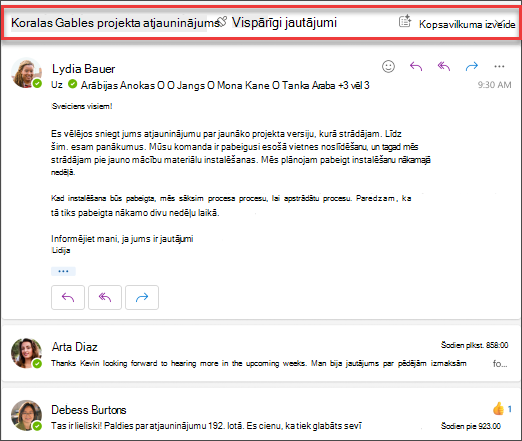
Task: Click the Informējiet mani closing line
Action: click(x=122, y=239)
